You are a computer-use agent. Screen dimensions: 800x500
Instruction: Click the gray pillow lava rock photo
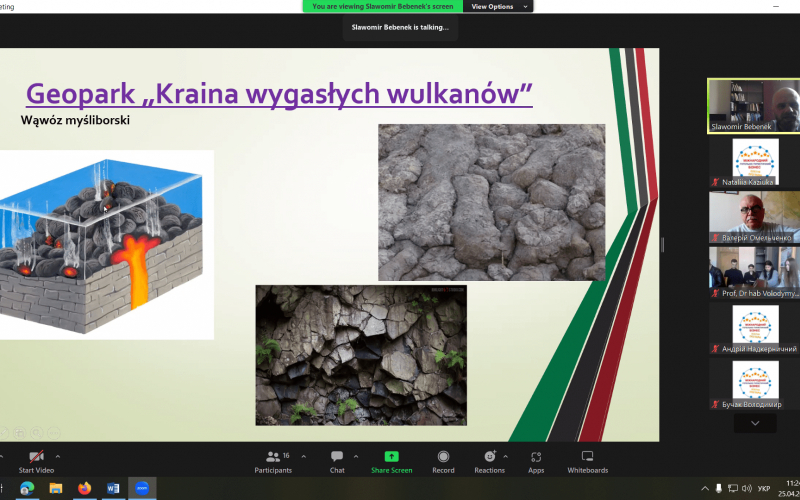pos(492,202)
